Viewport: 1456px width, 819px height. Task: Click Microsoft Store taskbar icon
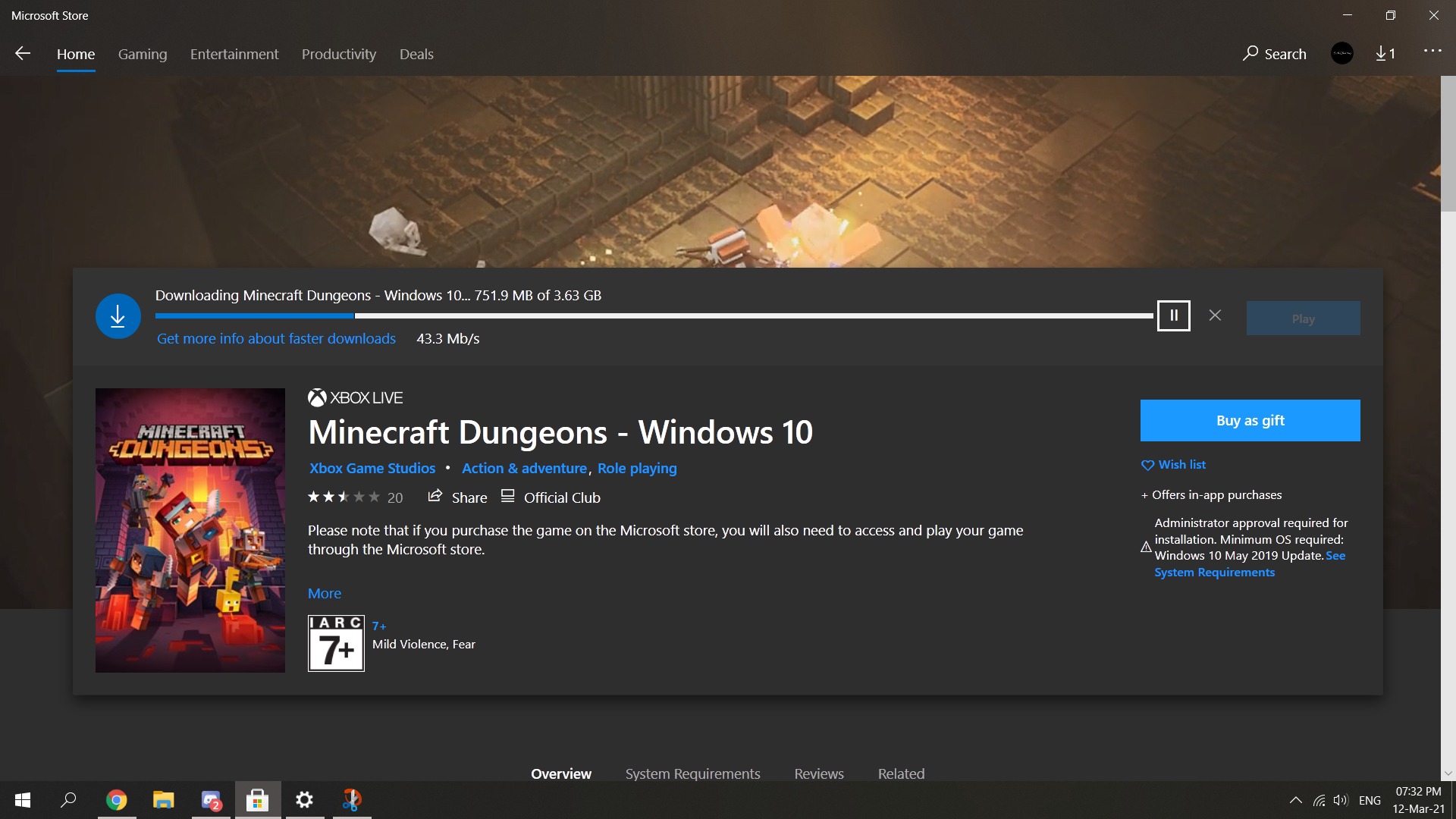click(x=258, y=800)
